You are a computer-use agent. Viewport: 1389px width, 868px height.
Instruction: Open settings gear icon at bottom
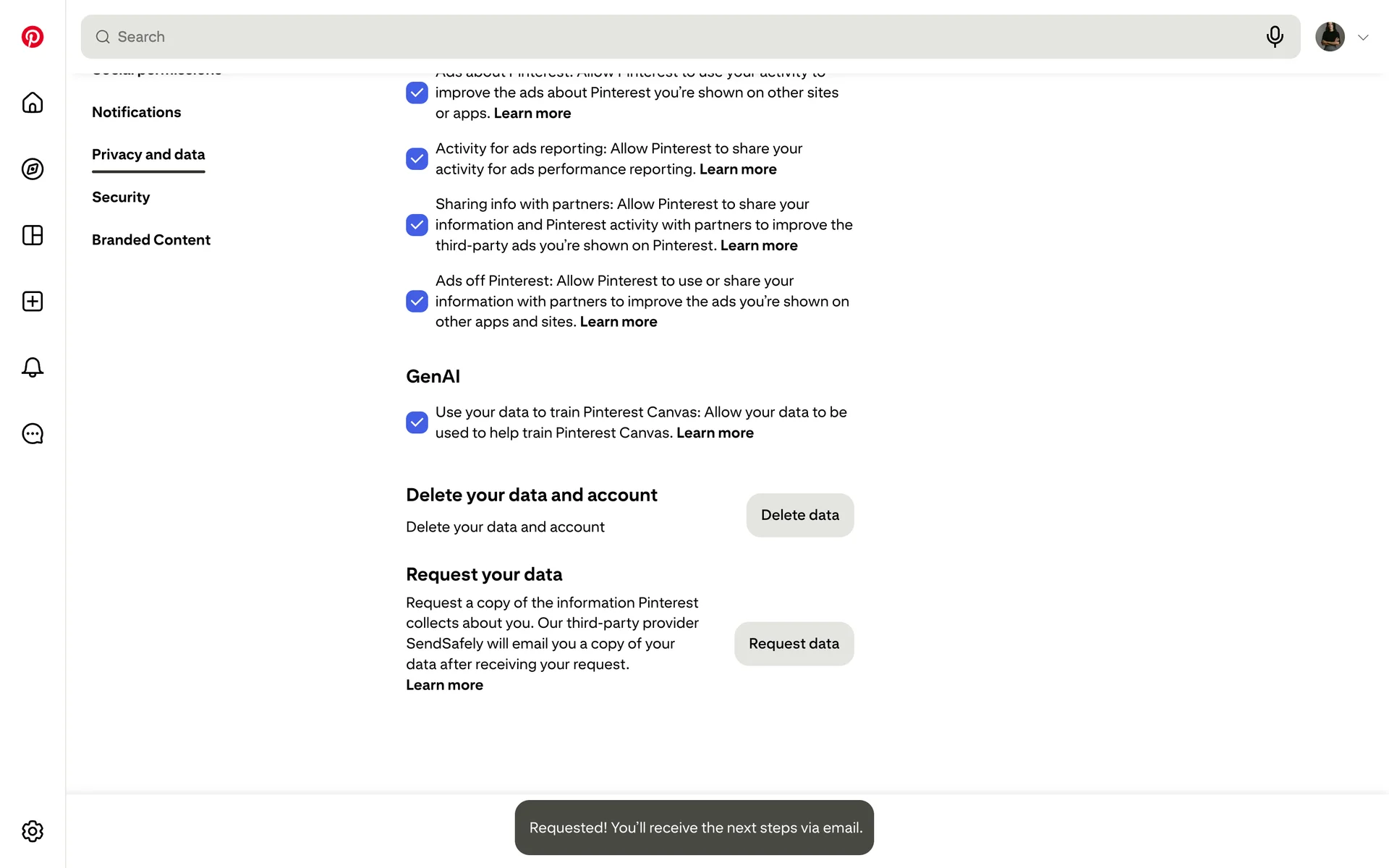point(33,831)
